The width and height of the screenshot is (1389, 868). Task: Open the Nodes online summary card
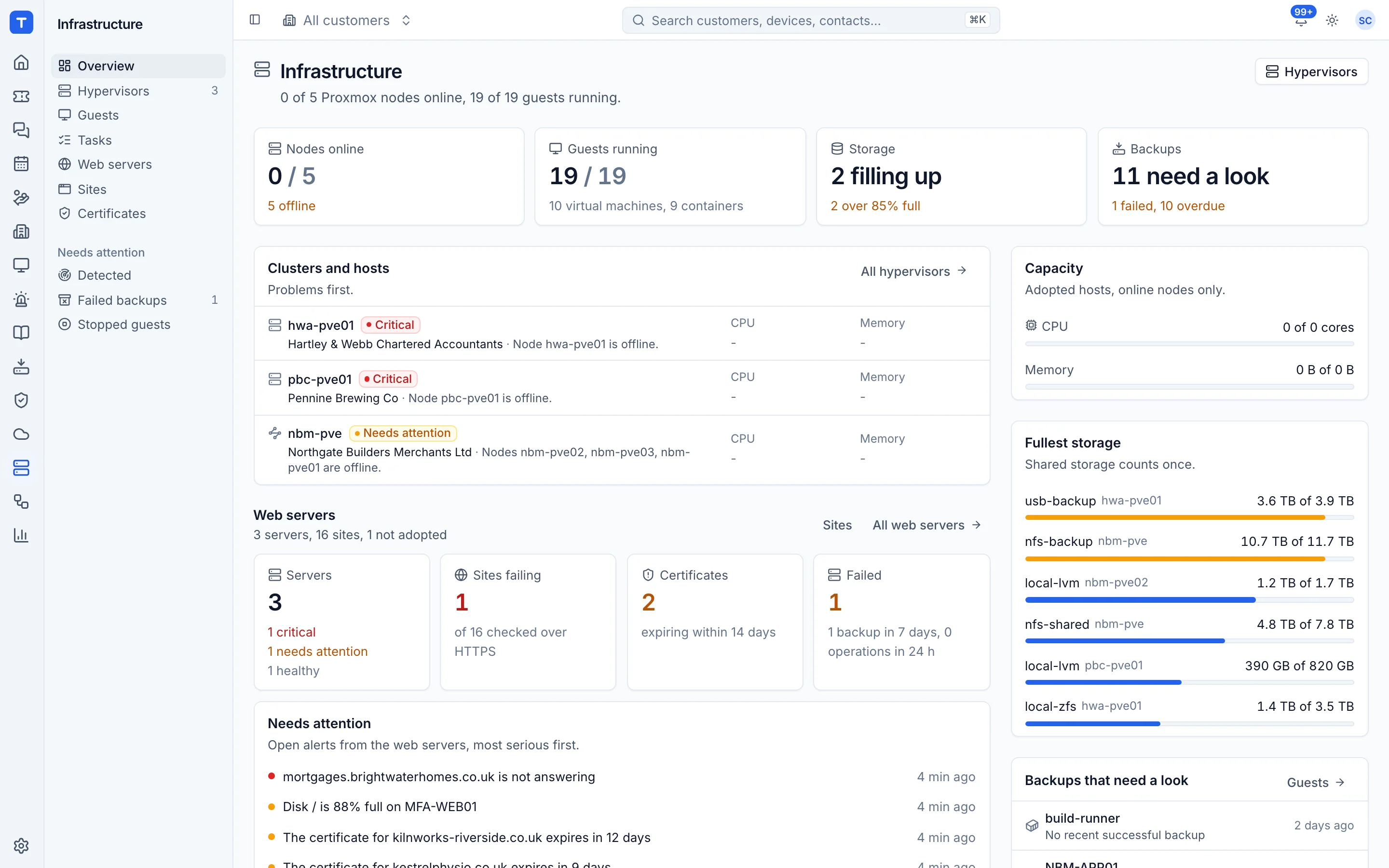389,177
